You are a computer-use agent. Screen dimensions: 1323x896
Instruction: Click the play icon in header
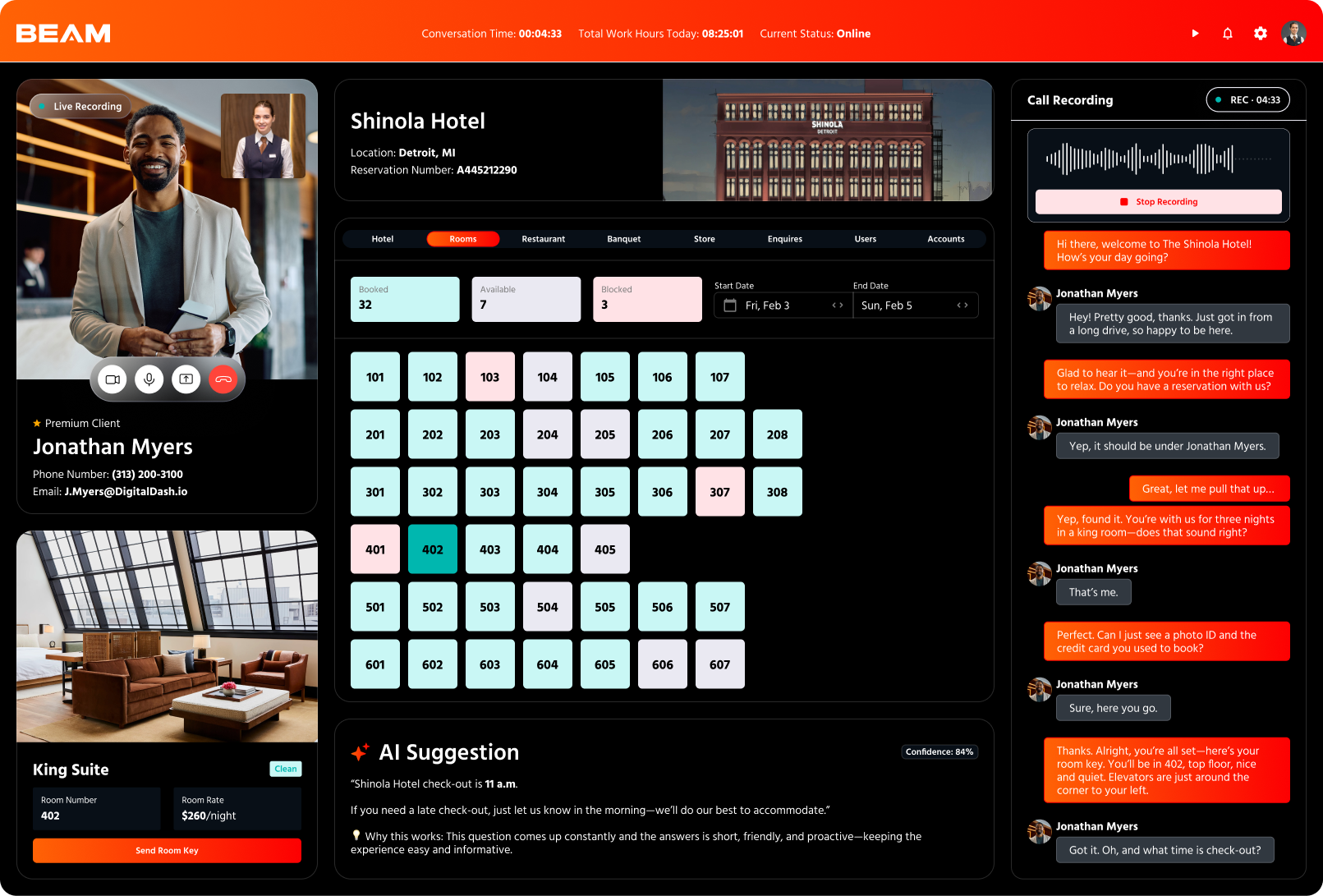coord(1195,34)
